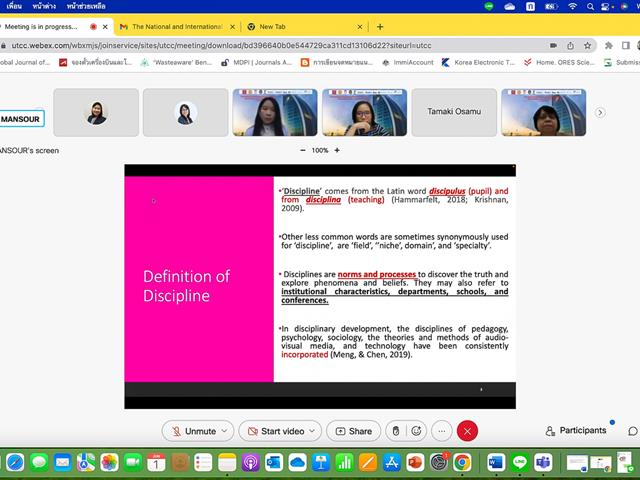Screen dimensions: 640x480
Task: Click the share page icon in address bar
Action: [x=570, y=45]
